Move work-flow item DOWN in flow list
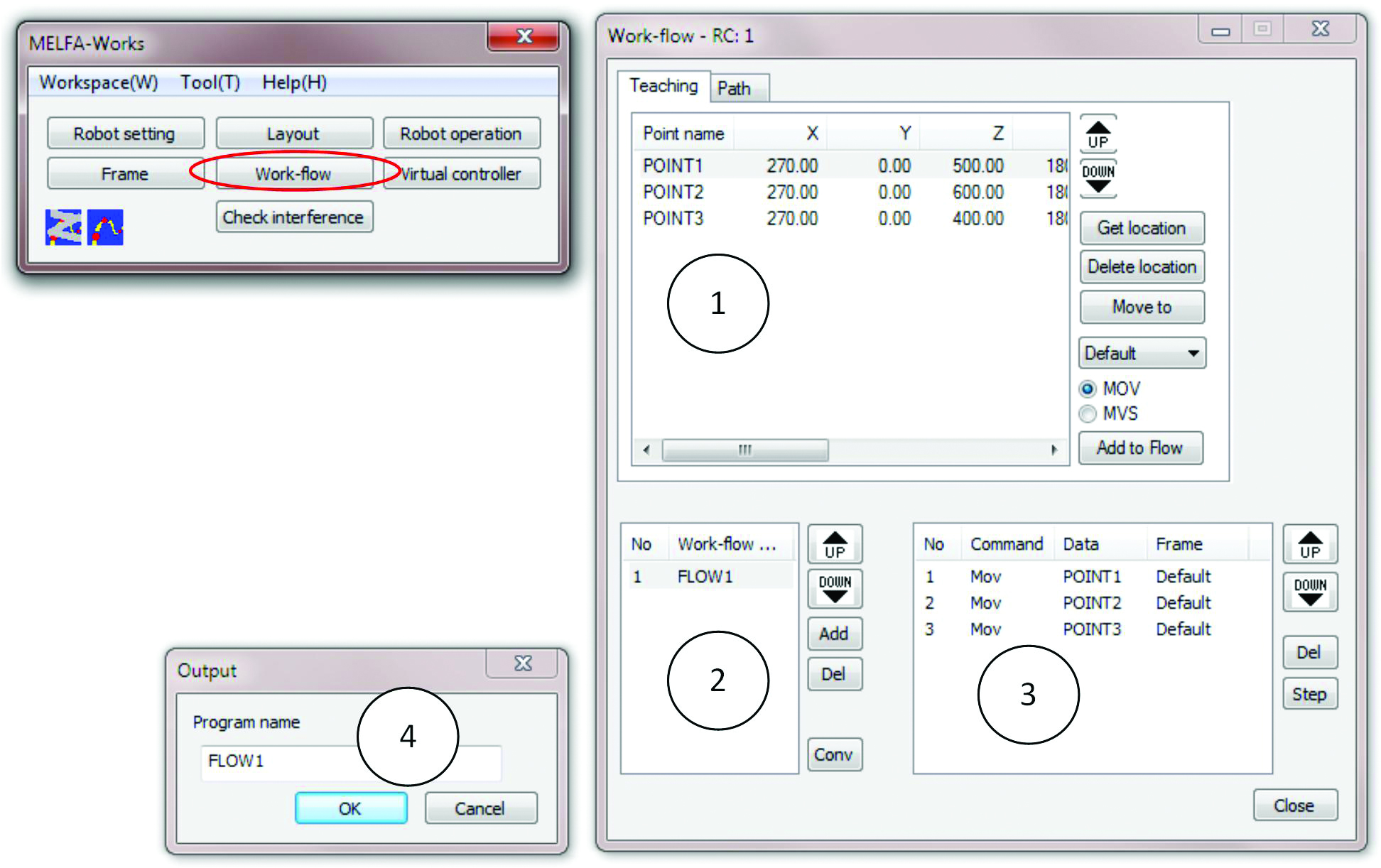The height and width of the screenshot is (868, 1381). (x=835, y=589)
